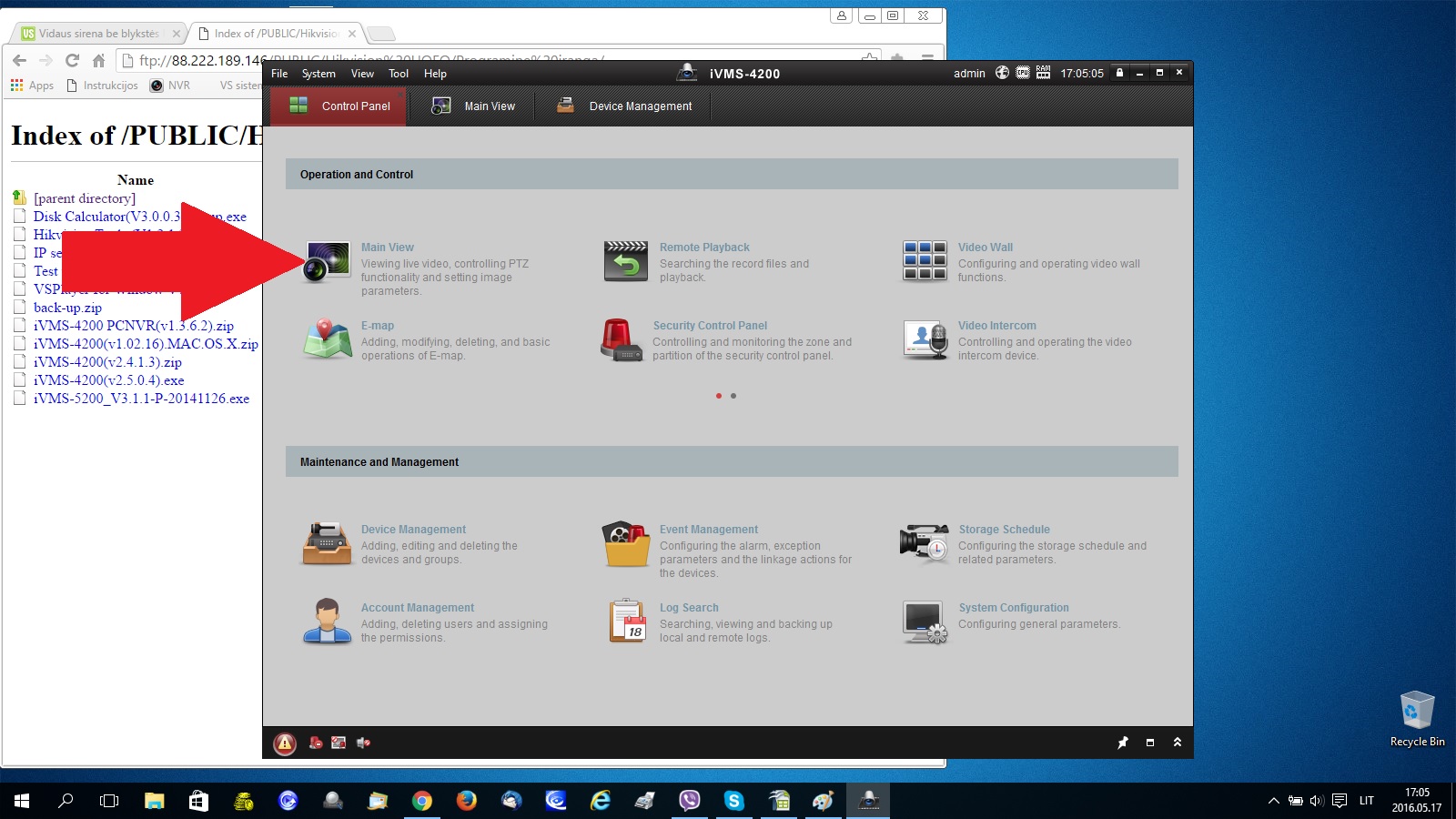
Task: Switch to the Device Management tab
Action: [624, 106]
